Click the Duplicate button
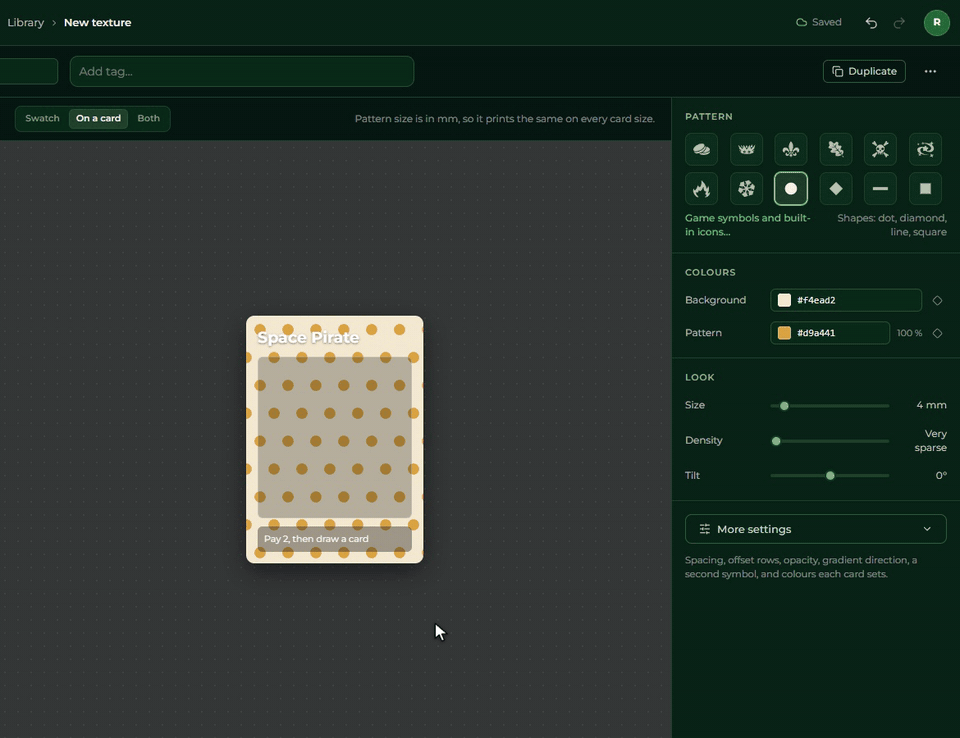 pyautogui.click(x=864, y=71)
